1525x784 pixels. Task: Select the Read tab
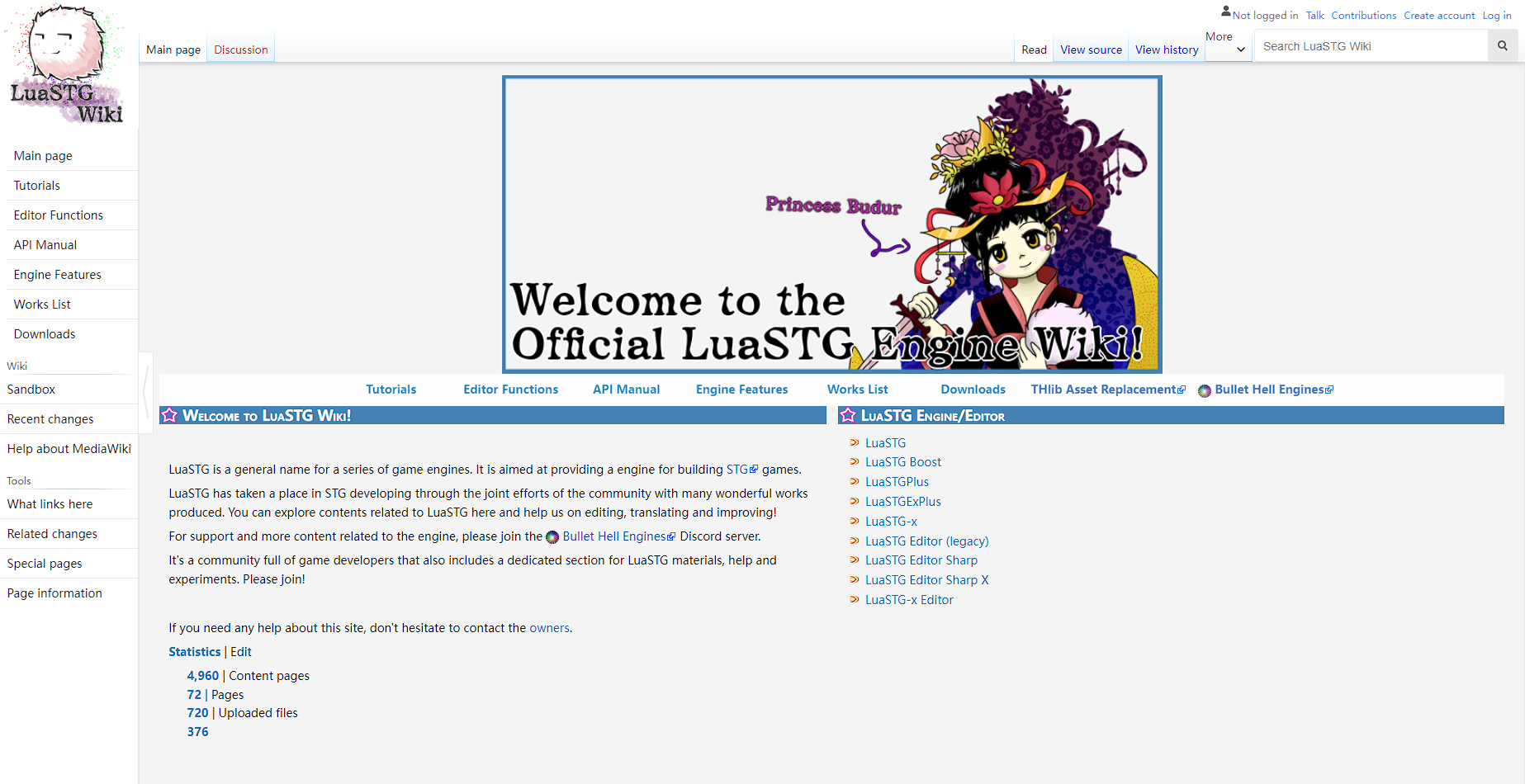click(1034, 50)
